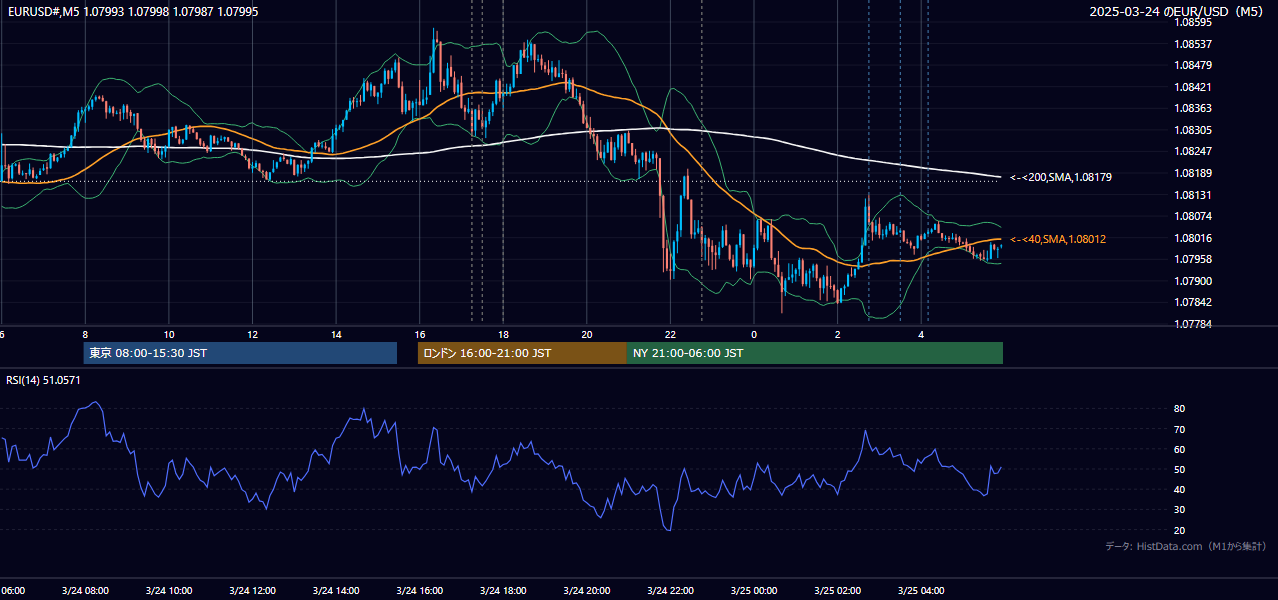This screenshot has height=600, width=1278.
Task: Click the 3/24 14:00 time axis label
Action: point(336,590)
